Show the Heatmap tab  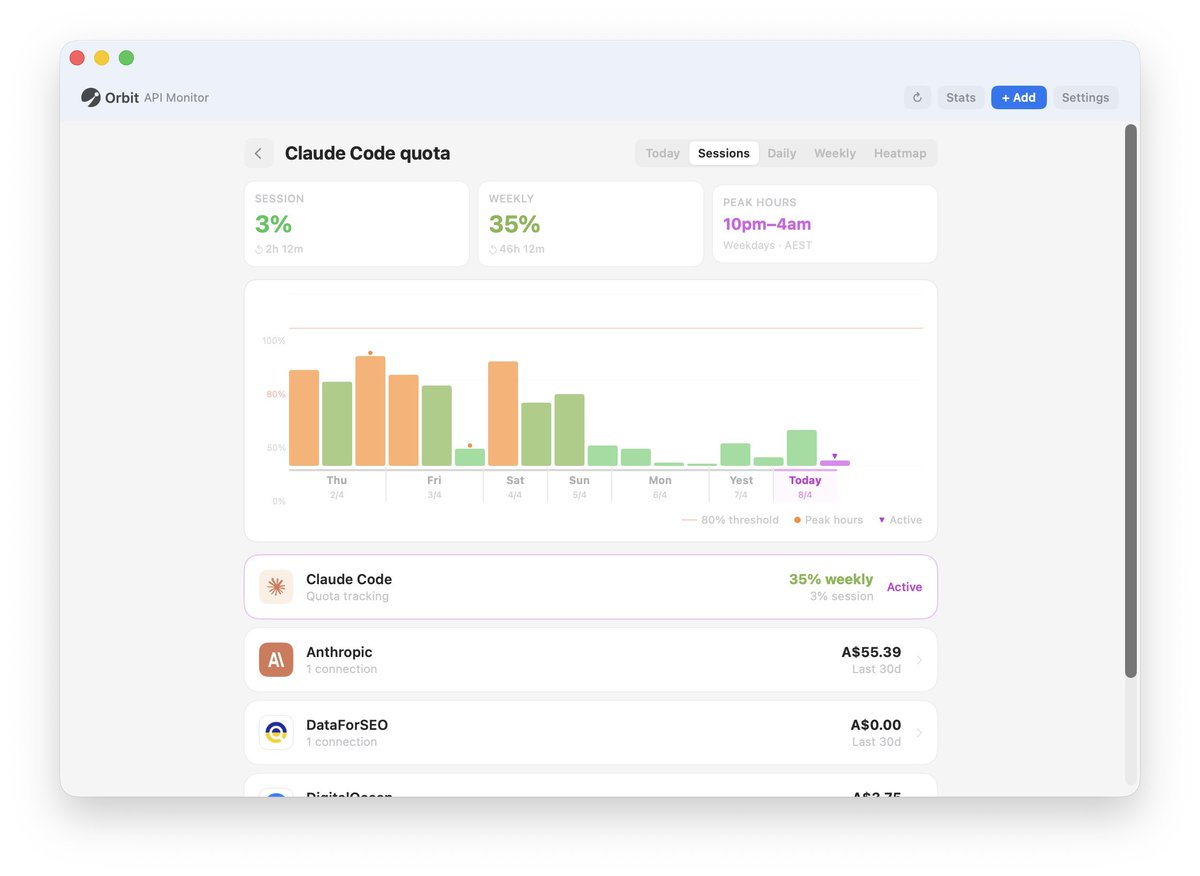900,153
